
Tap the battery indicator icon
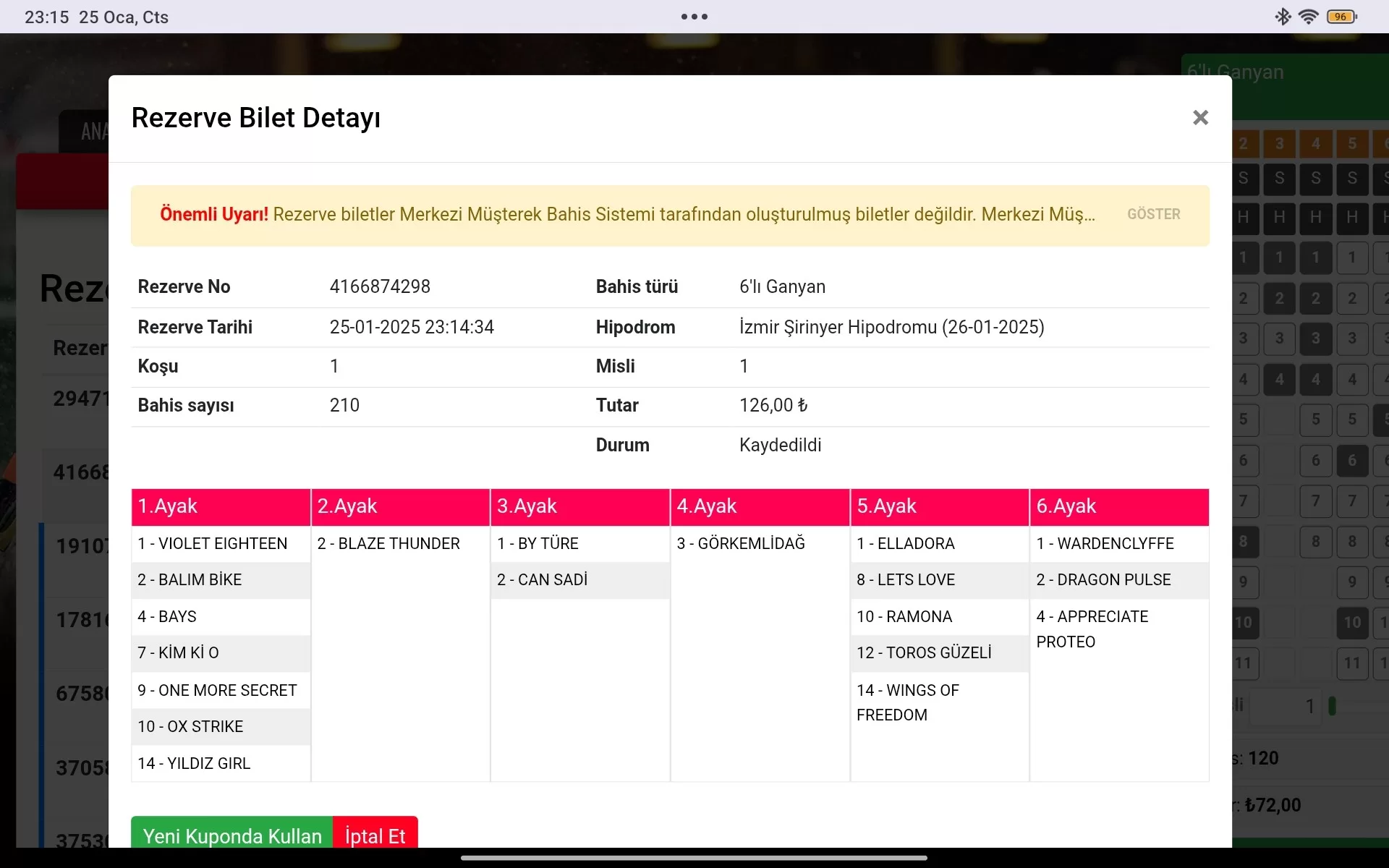click(x=1341, y=17)
